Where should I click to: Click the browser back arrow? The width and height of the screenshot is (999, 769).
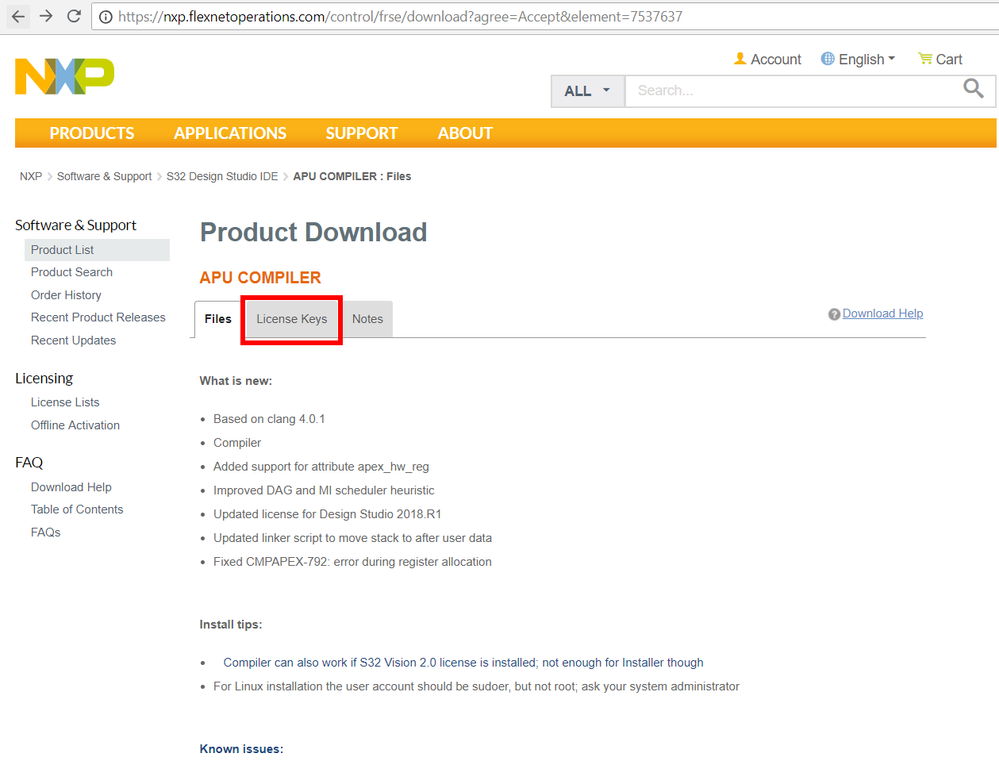click(18, 17)
